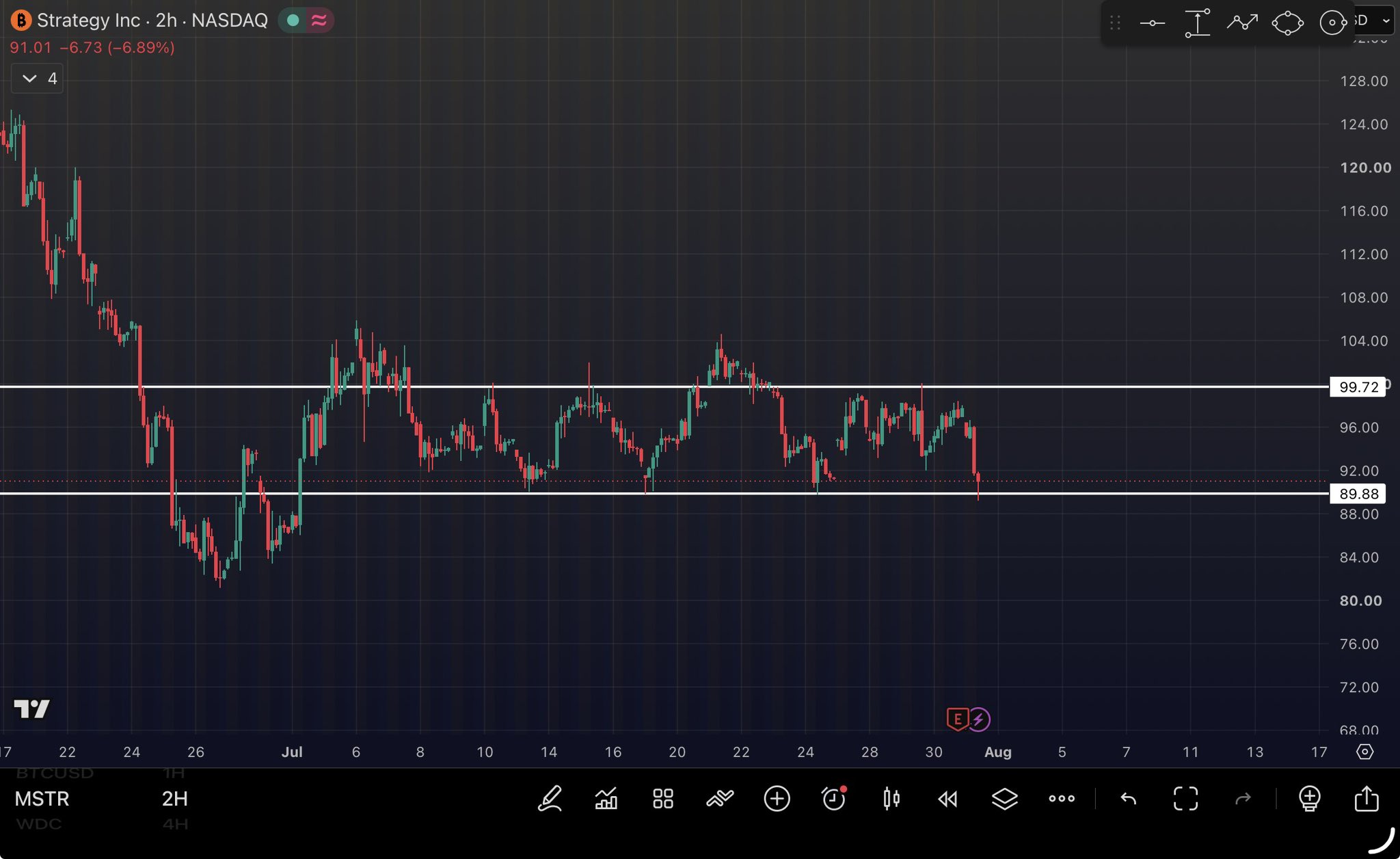Viewport: 1400px width, 859px height.
Task: Tap the bar chart with trend line icon
Action: click(606, 798)
